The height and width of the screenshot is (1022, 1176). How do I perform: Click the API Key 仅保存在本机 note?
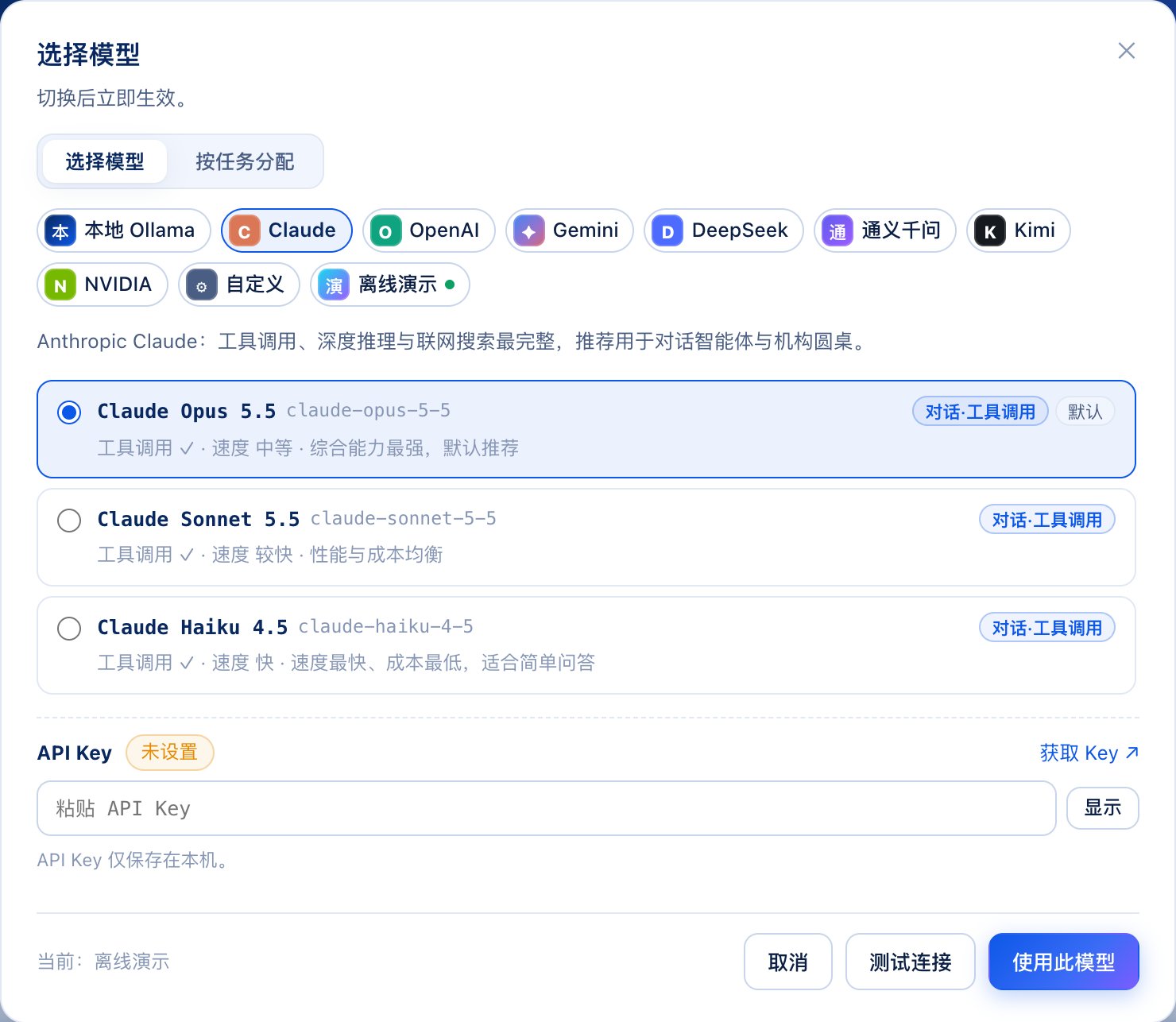click(x=133, y=860)
